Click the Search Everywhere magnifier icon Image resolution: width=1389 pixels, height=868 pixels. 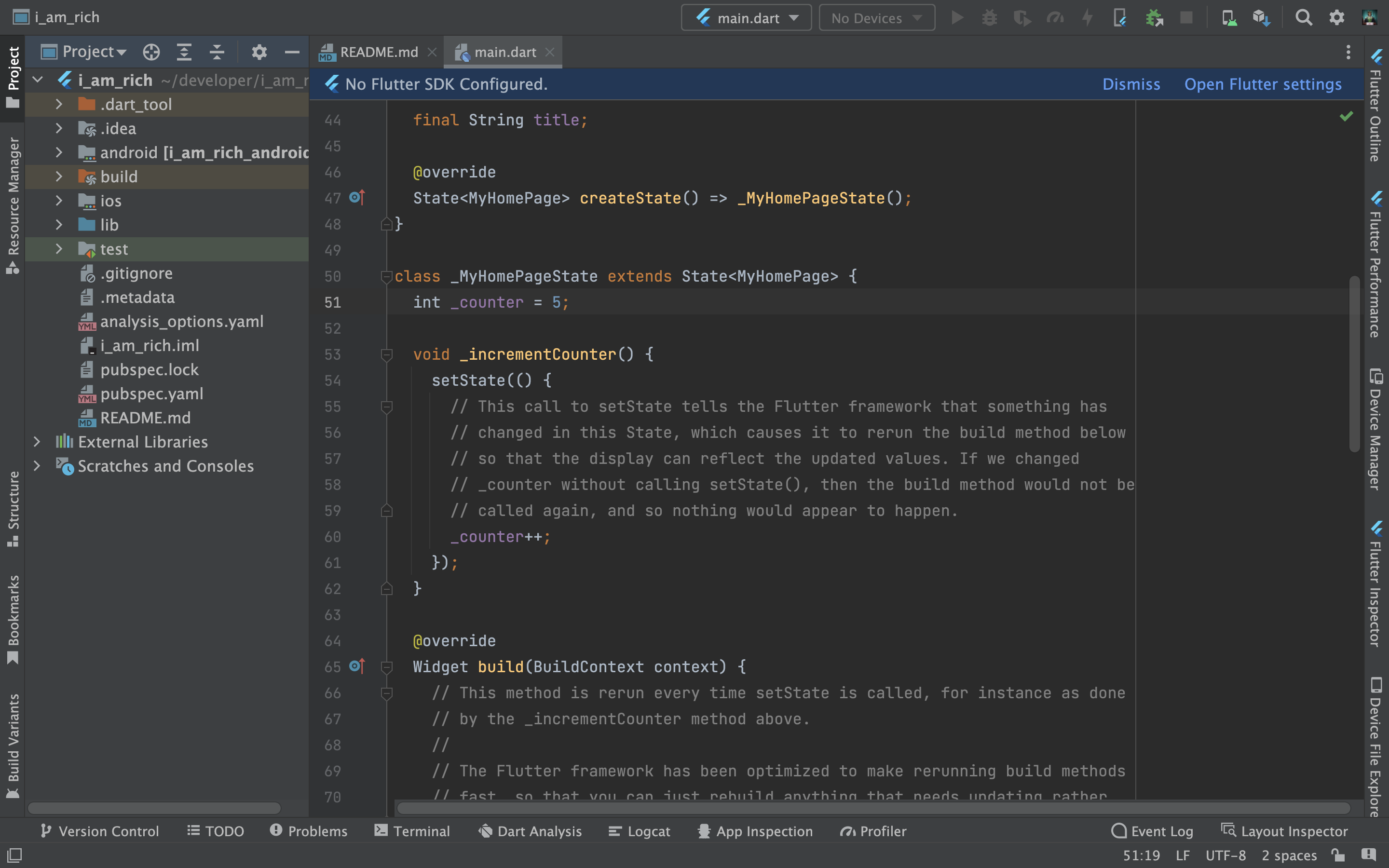pyautogui.click(x=1304, y=18)
